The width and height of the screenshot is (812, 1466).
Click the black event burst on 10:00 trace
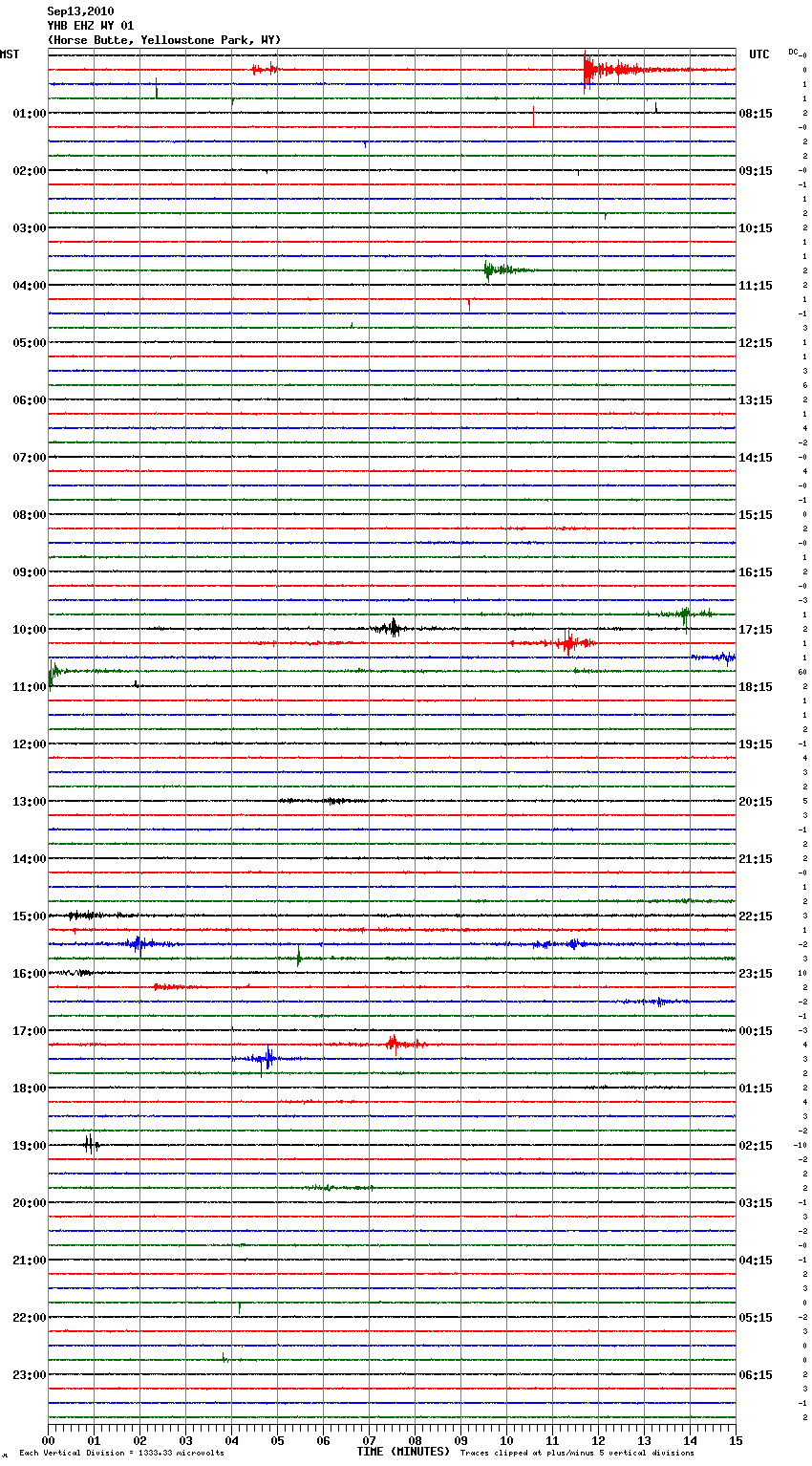pyautogui.click(x=392, y=628)
